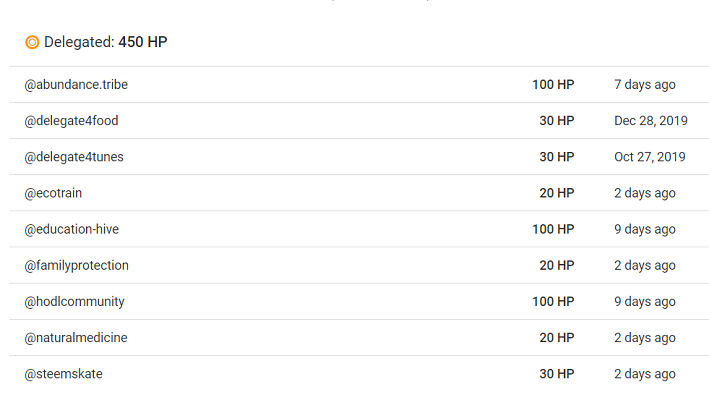Click 30 HP amount for @delegate4food

(557, 121)
